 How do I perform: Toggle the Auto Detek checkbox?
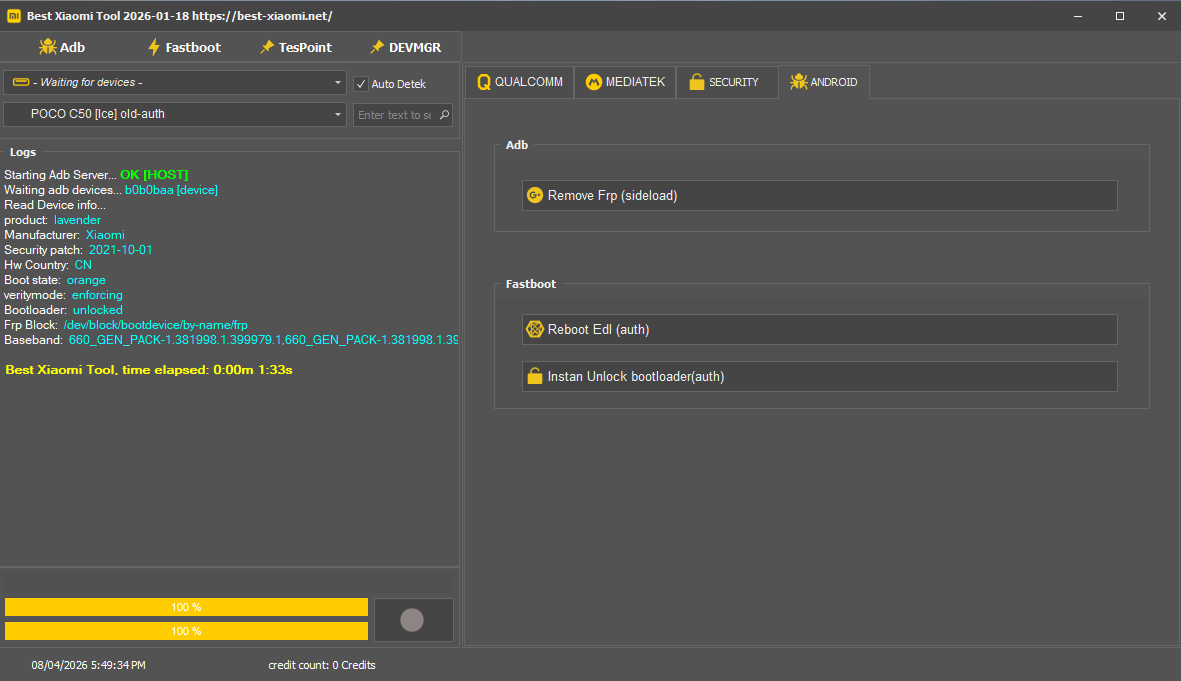pyautogui.click(x=362, y=84)
